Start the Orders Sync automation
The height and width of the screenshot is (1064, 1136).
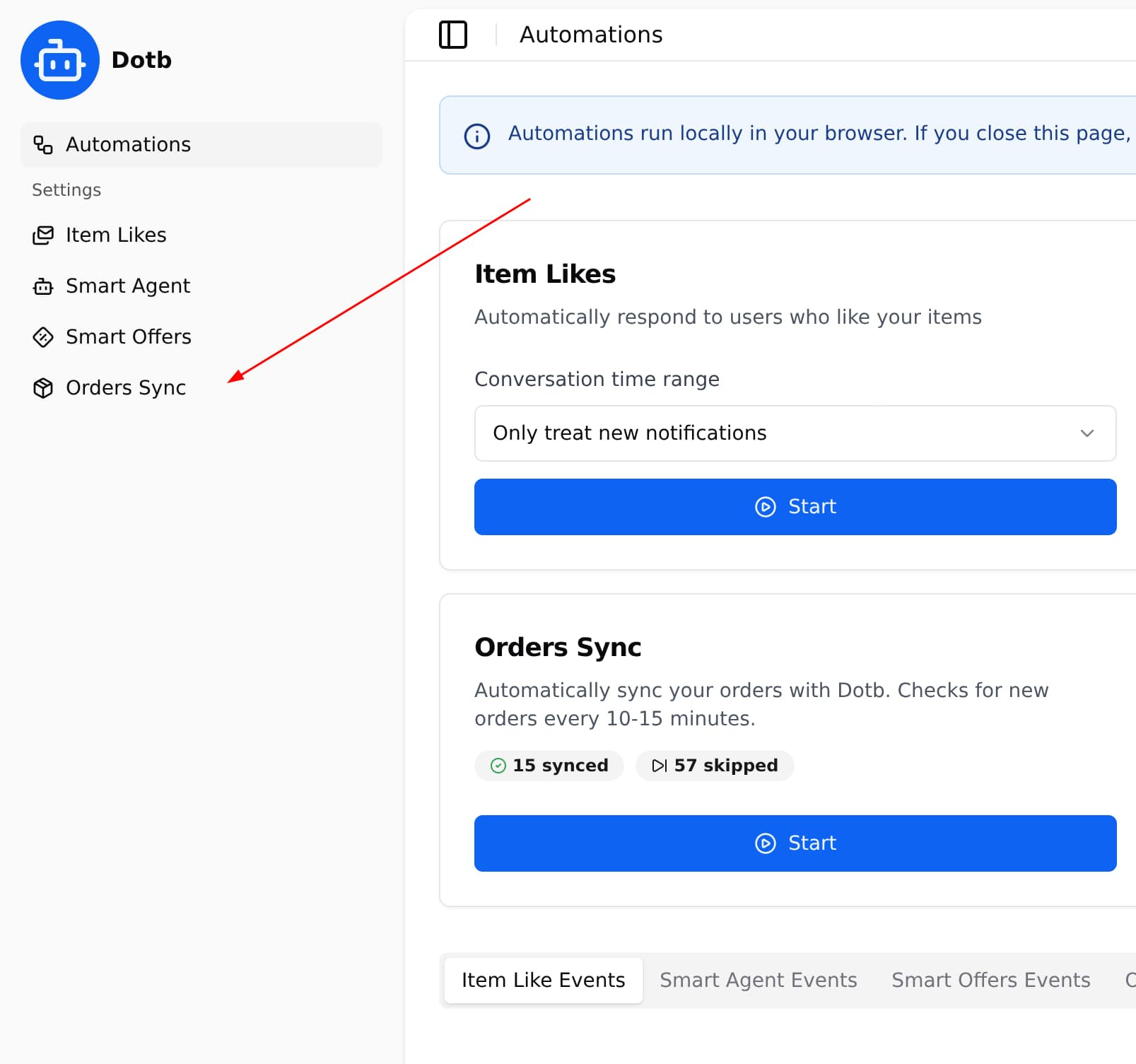click(795, 843)
